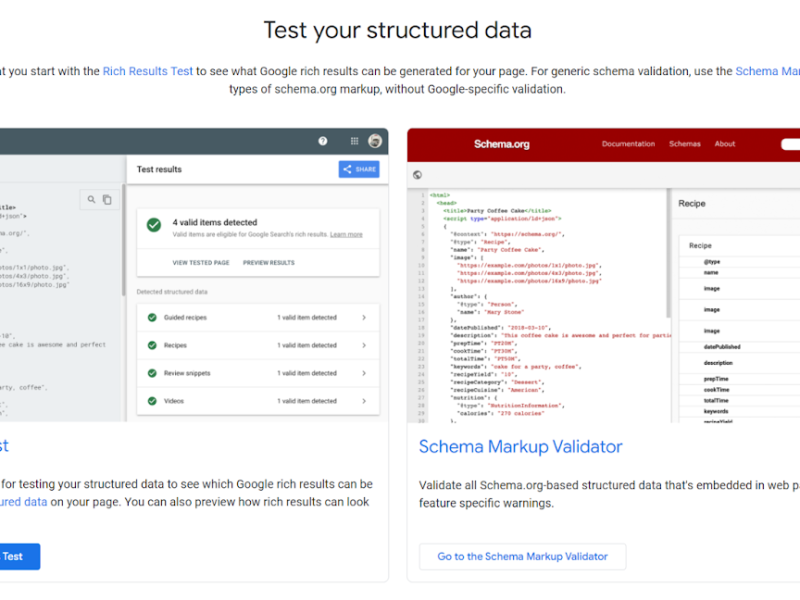Expand the Videos result chevron
Viewport: 800px width, 600px height.
point(363,401)
